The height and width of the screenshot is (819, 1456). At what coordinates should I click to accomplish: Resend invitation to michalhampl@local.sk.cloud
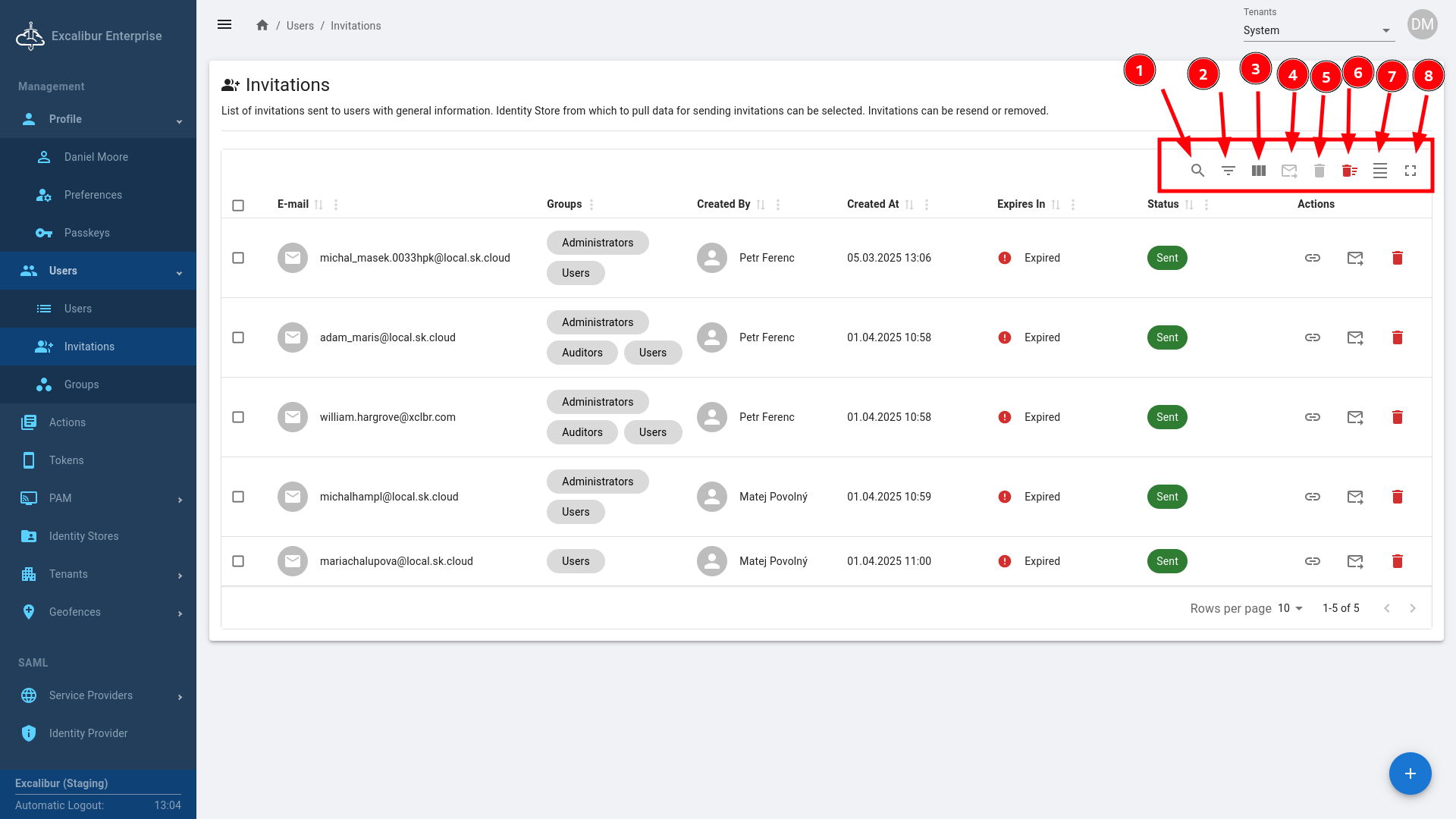coord(1355,497)
